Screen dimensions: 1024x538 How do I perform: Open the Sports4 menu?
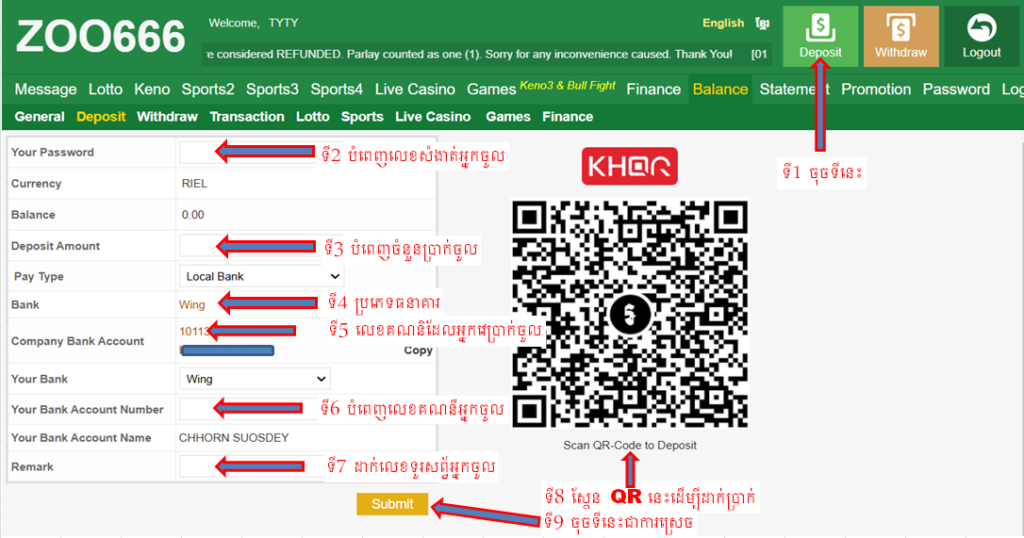pyautogui.click(x=336, y=89)
